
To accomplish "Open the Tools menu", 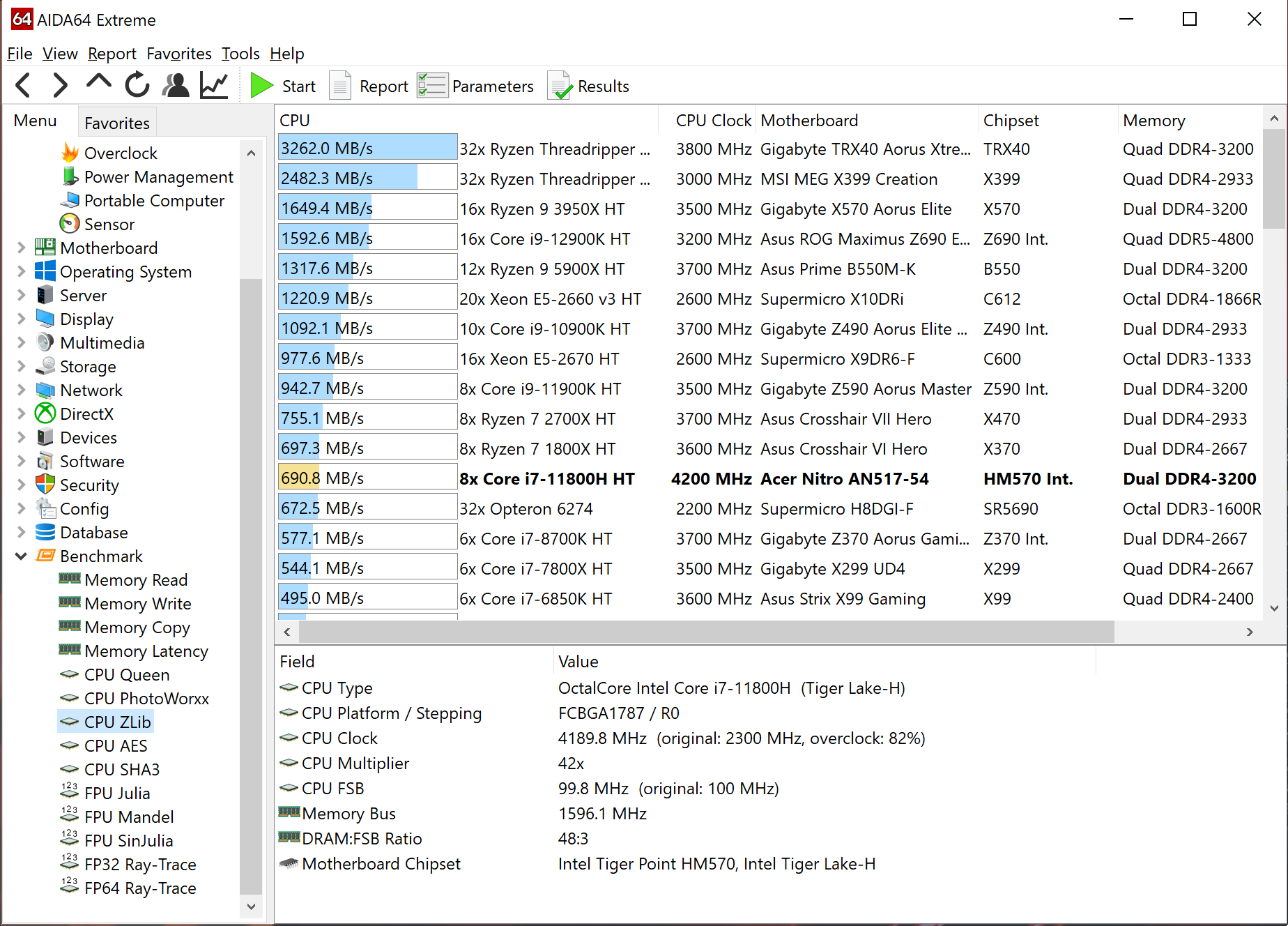I will [240, 54].
